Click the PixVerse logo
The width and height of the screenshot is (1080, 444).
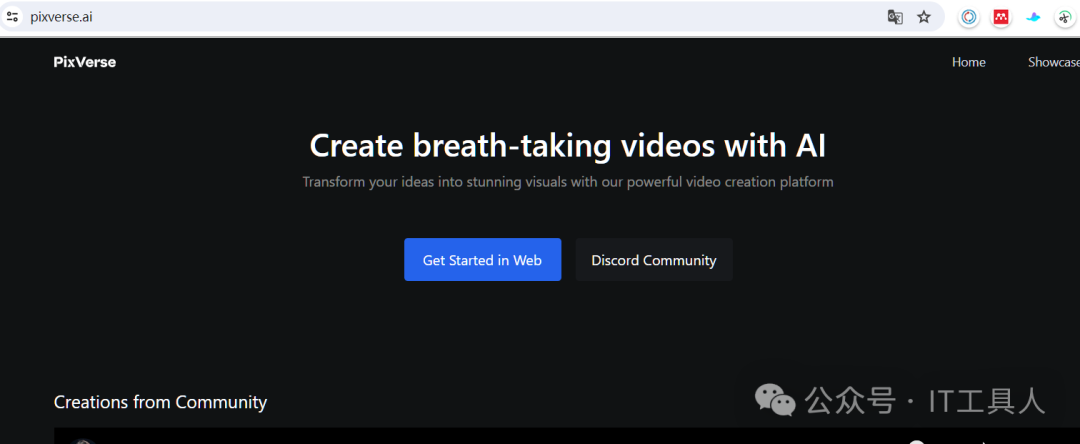[x=85, y=62]
